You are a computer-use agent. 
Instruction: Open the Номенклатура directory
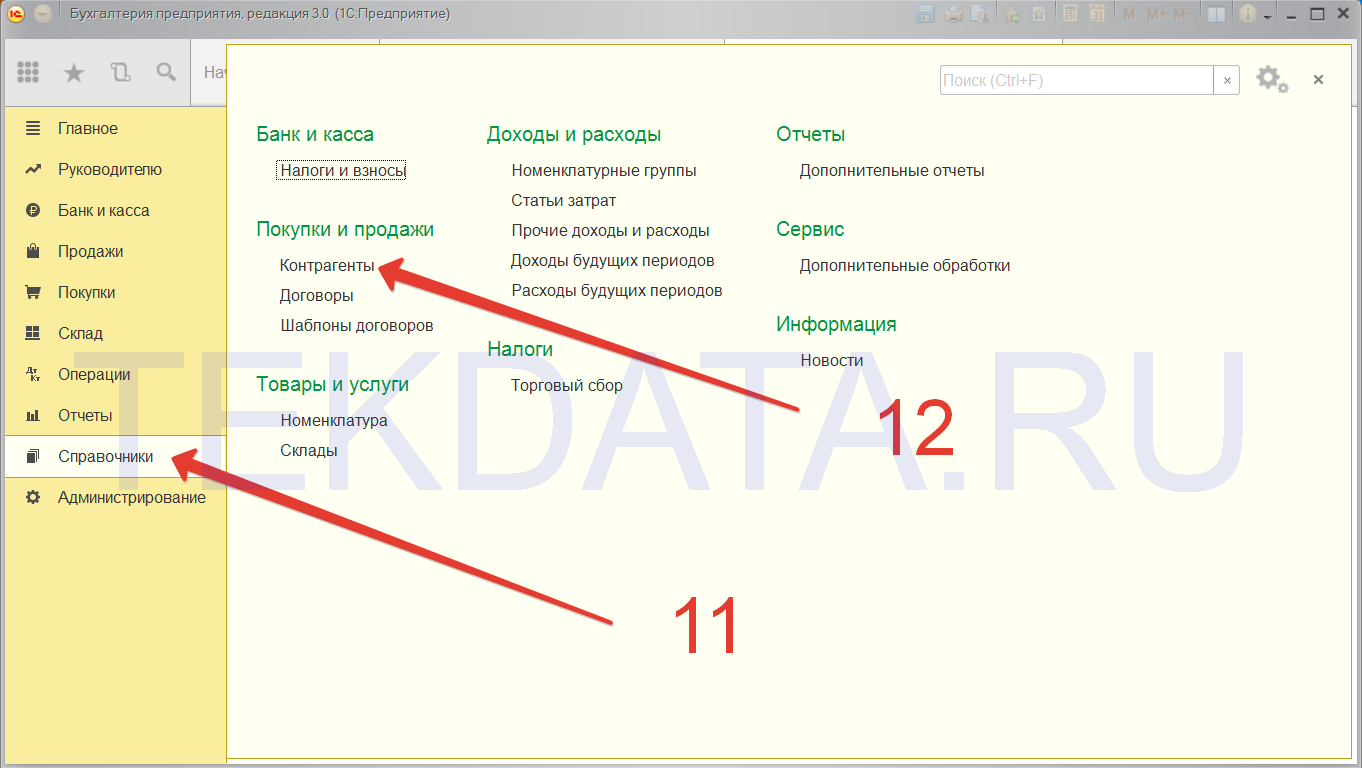334,420
